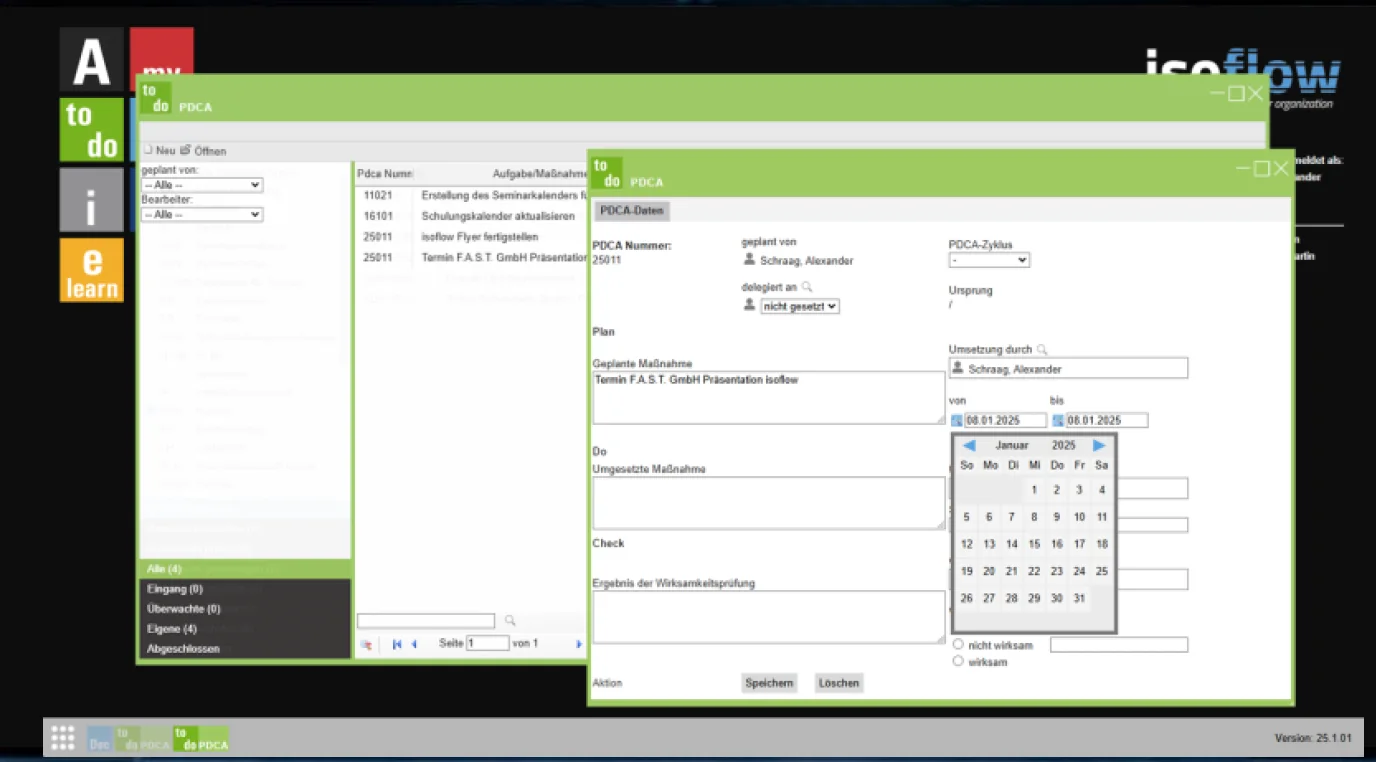Select the 'nicht wirksam' radio button

tap(958, 645)
